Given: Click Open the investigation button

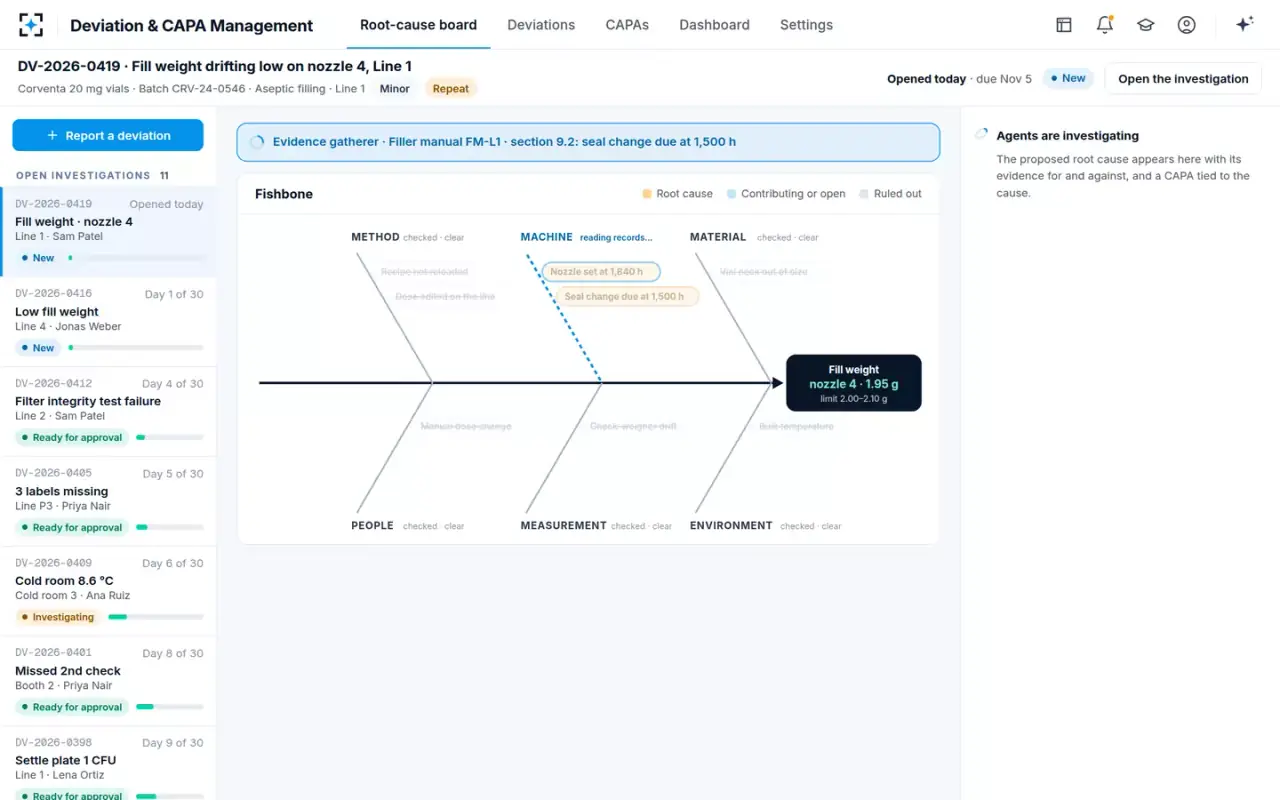Looking at the screenshot, I should point(1183,79).
